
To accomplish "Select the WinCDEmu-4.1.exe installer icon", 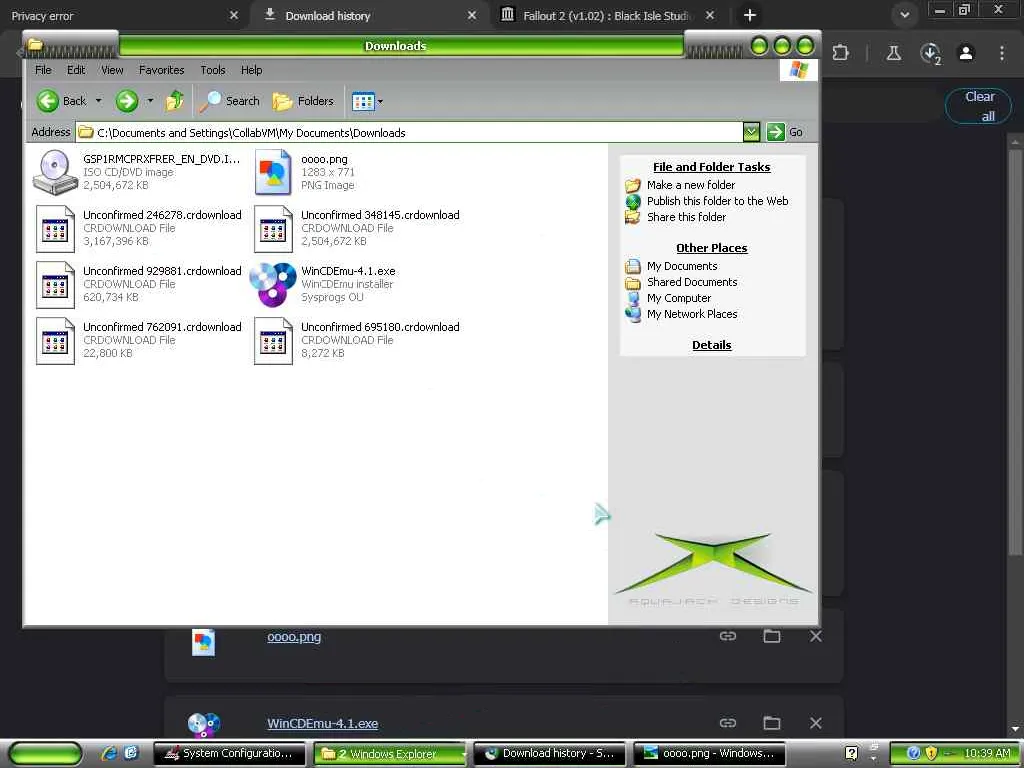I will coord(273,285).
